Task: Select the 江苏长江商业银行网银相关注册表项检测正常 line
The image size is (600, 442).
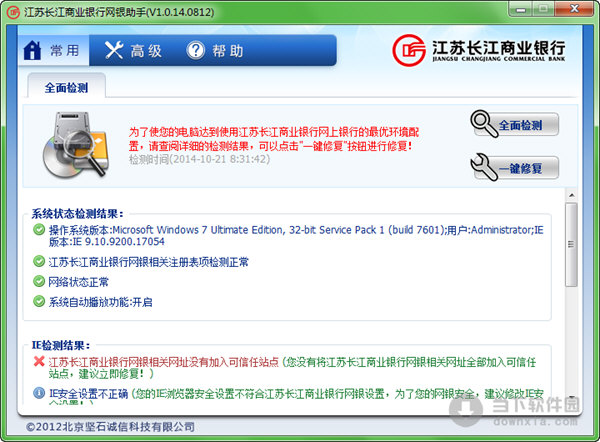Action: pos(148,262)
